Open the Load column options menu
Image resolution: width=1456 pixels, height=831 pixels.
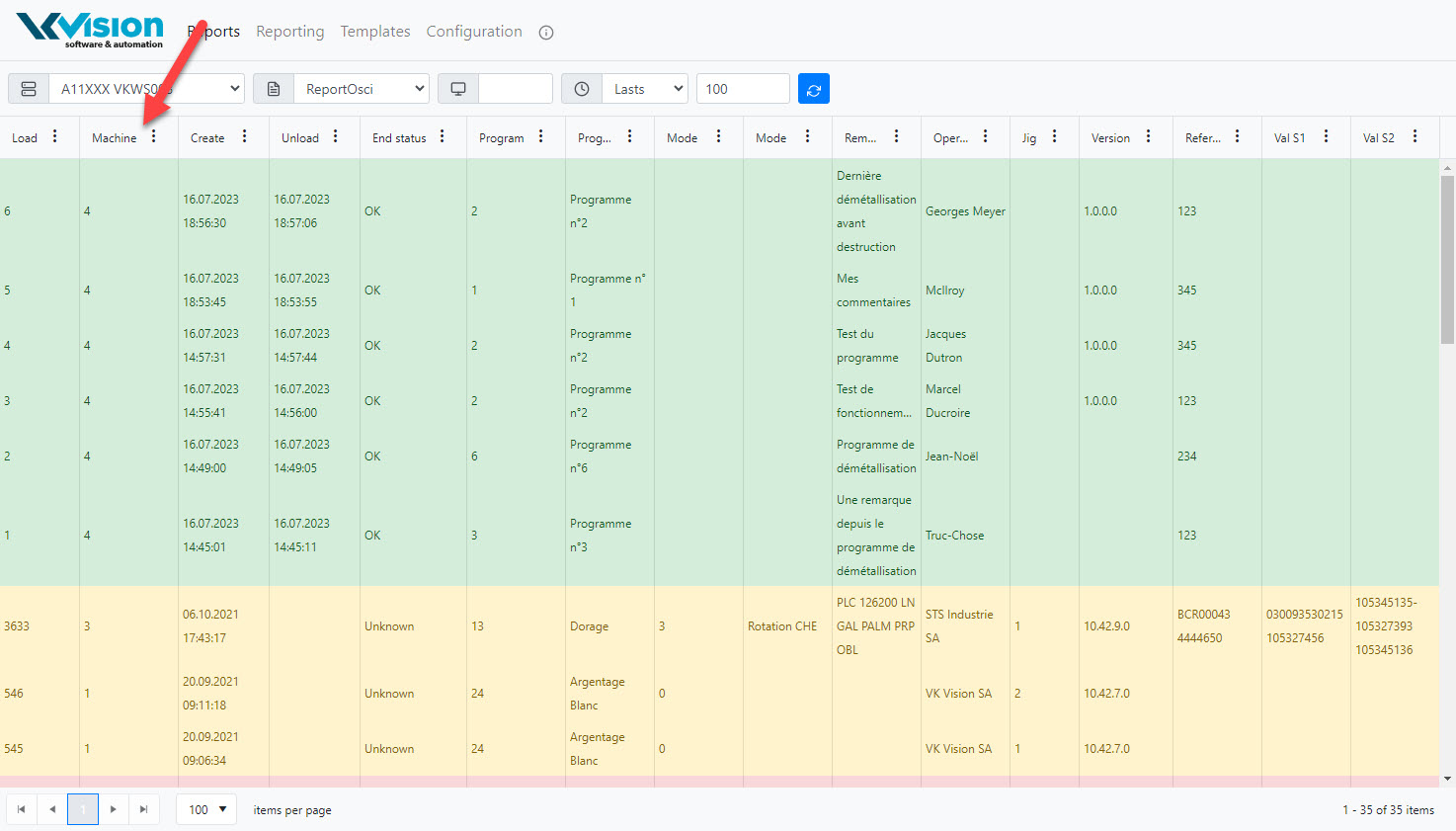[55, 137]
